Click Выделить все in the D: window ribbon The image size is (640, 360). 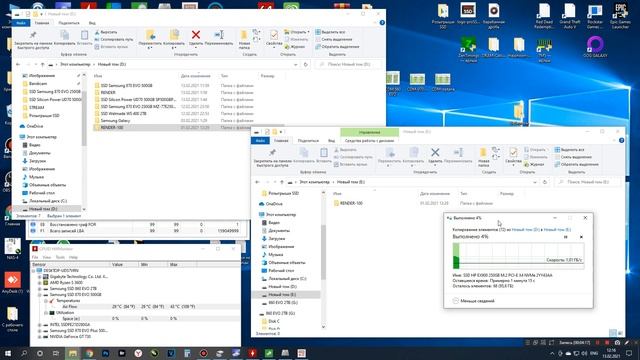click(330, 32)
